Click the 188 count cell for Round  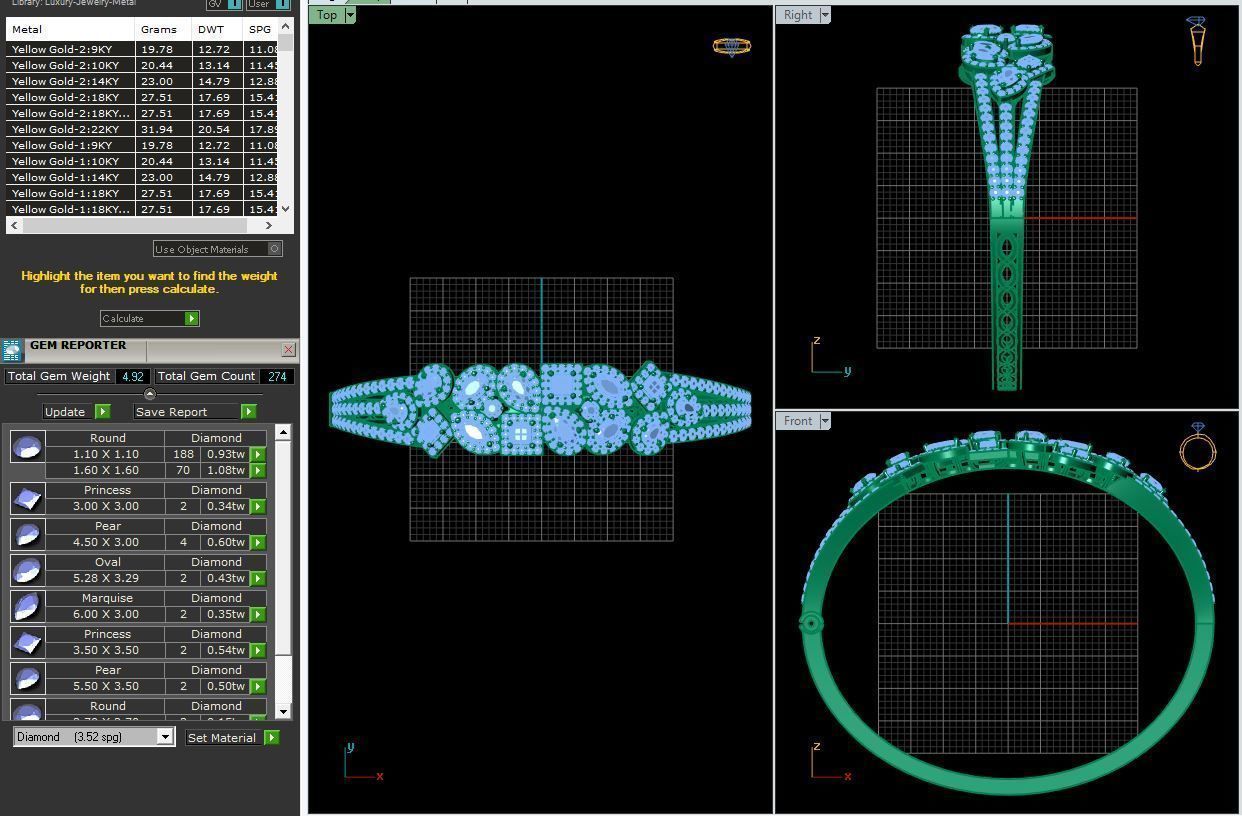[183, 454]
